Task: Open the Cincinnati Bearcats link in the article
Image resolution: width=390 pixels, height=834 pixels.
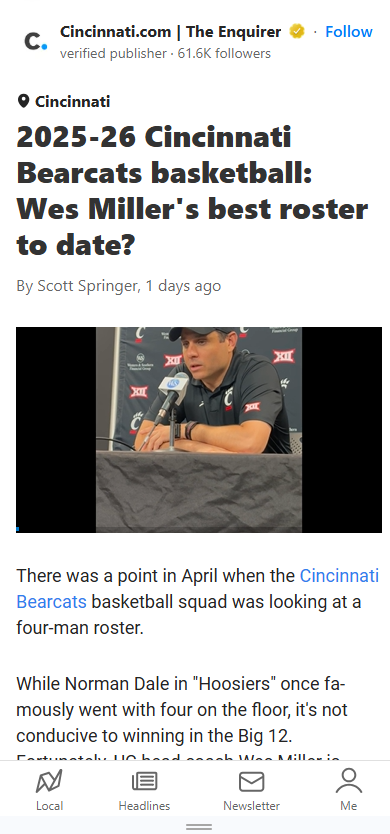Action: click(x=197, y=588)
